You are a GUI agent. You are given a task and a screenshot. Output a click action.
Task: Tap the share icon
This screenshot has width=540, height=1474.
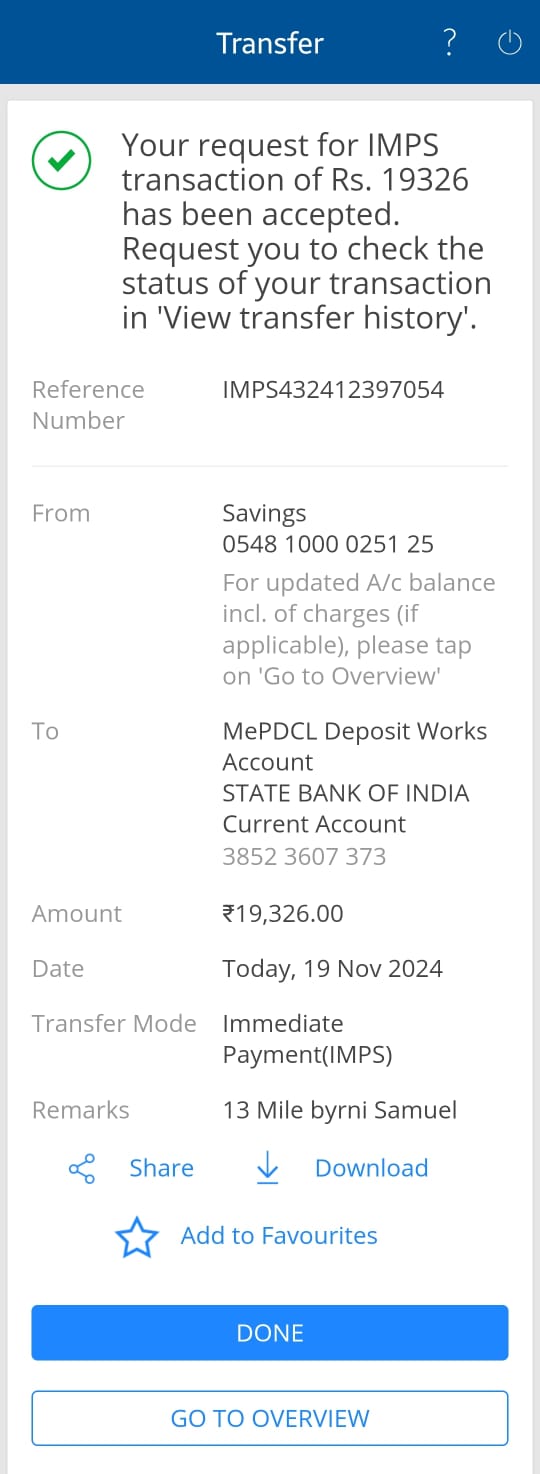(82, 1168)
